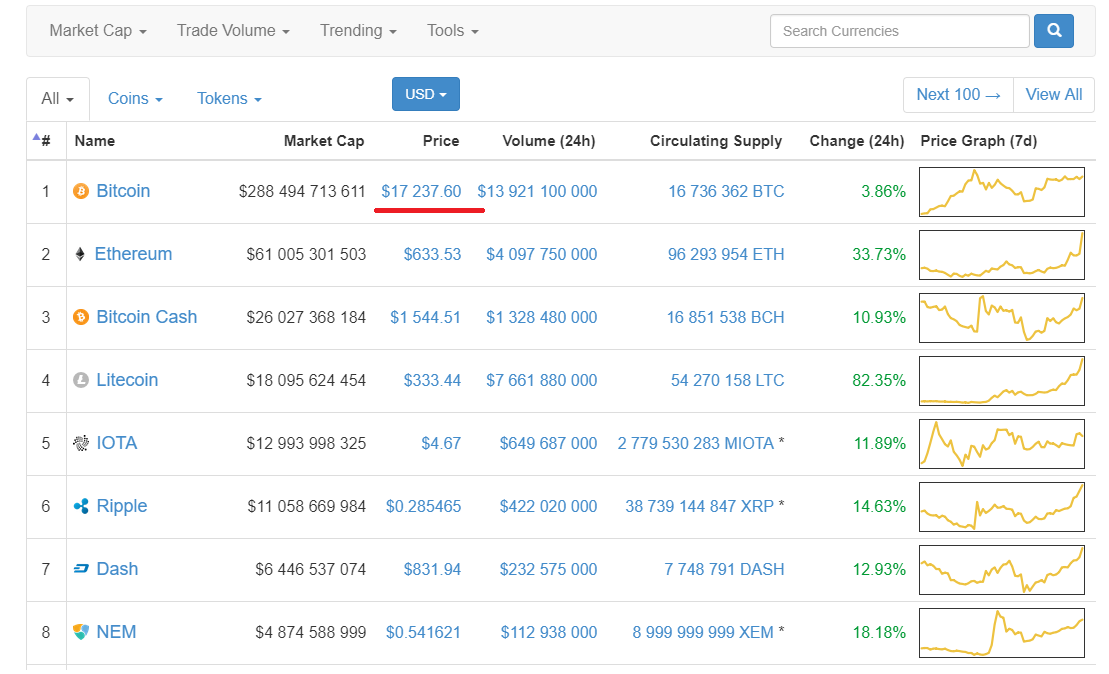The width and height of the screenshot is (1109, 674).
Task: Click Bitcoin price $17 237.60
Action: pyautogui.click(x=421, y=192)
